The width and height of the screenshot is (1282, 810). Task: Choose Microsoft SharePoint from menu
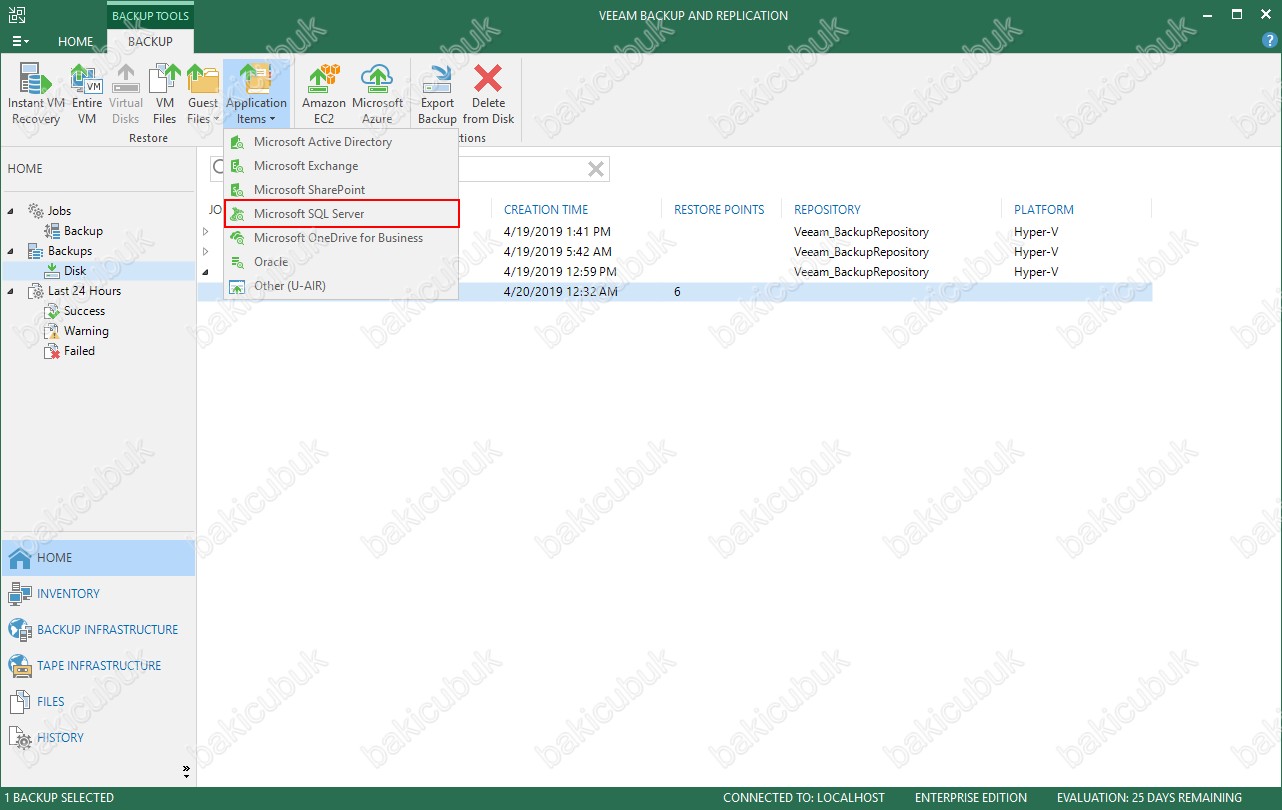coord(341,190)
